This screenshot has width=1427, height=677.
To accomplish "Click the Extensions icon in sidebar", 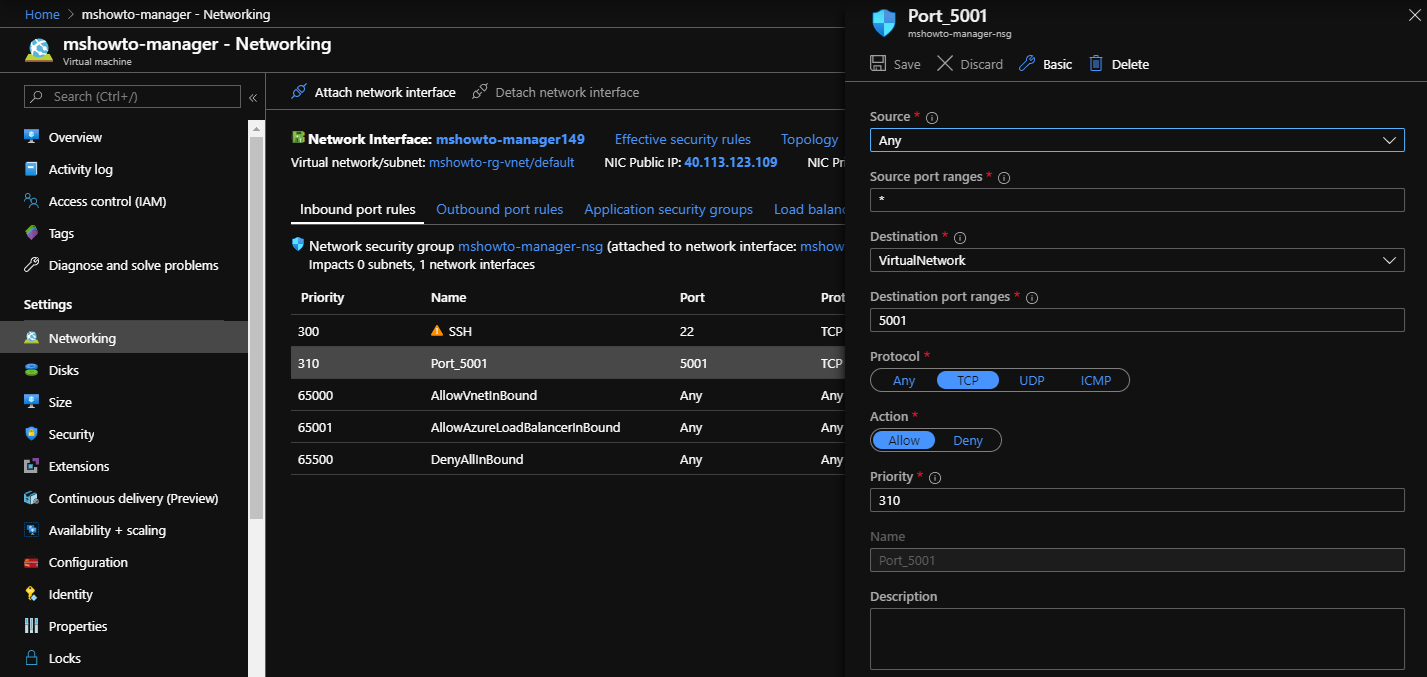I will pos(31,466).
